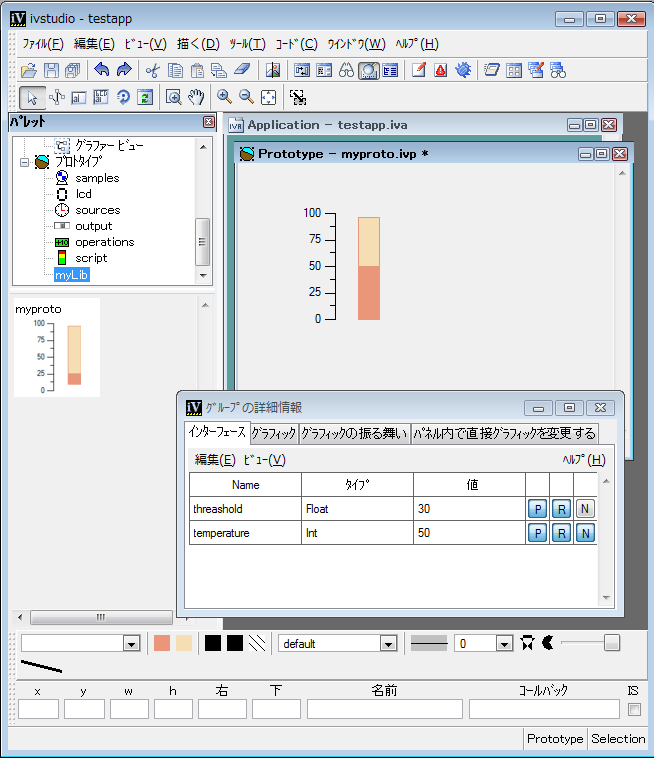
Task: Click the zoom in magnifier icon
Action: tap(224, 97)
